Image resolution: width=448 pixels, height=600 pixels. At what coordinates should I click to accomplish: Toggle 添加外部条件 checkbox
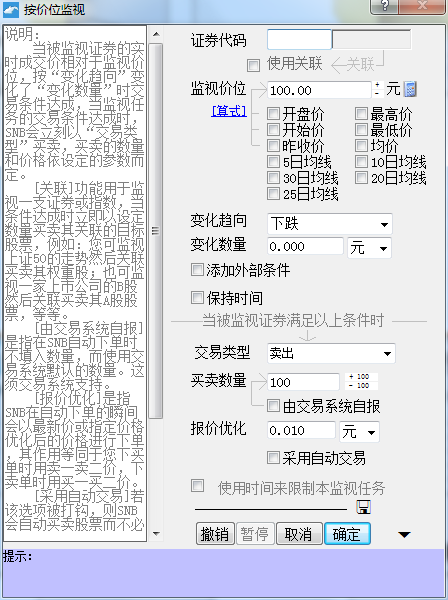pyautogui.click(x=197, y=270)
